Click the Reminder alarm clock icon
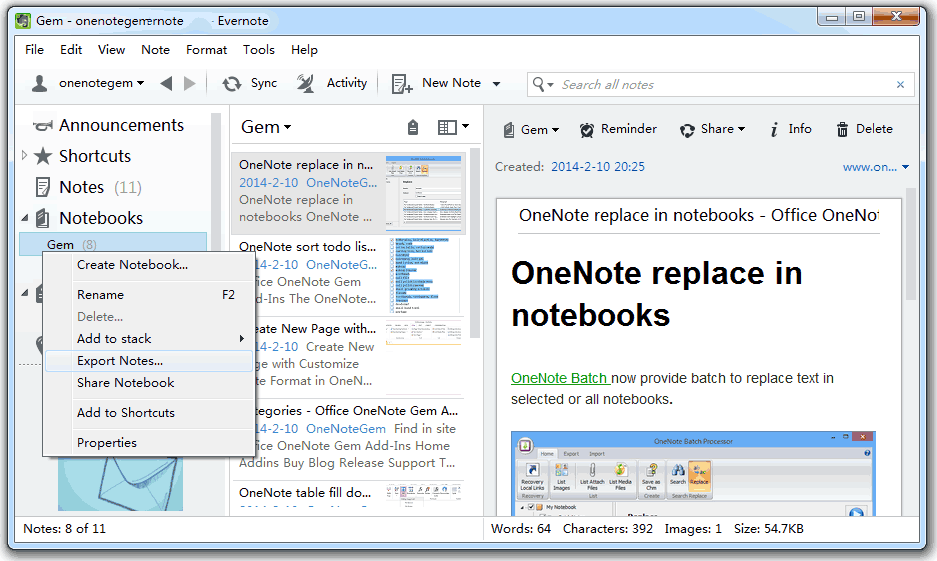 (587, 130)
